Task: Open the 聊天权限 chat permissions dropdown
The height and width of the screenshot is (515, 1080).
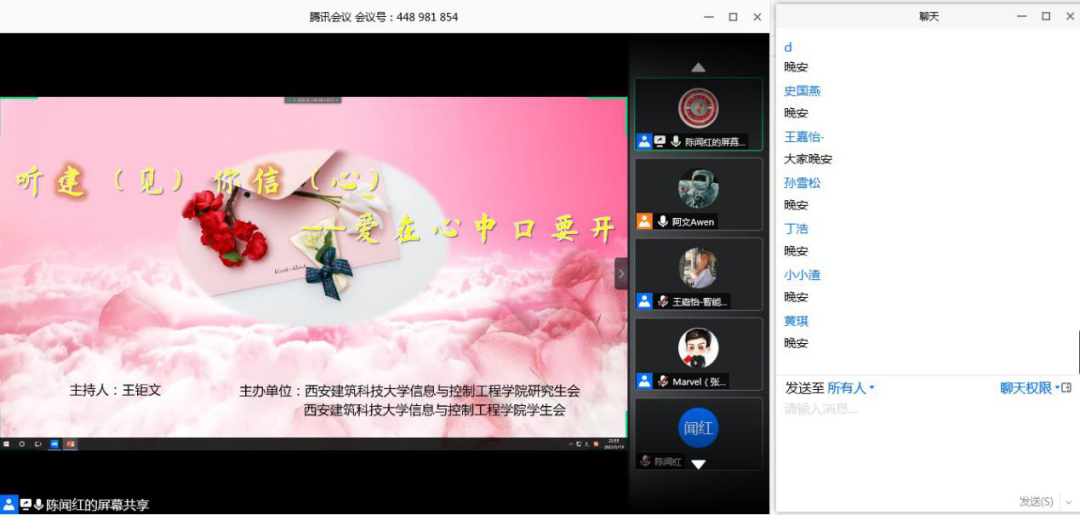Action: (1029, 388)
